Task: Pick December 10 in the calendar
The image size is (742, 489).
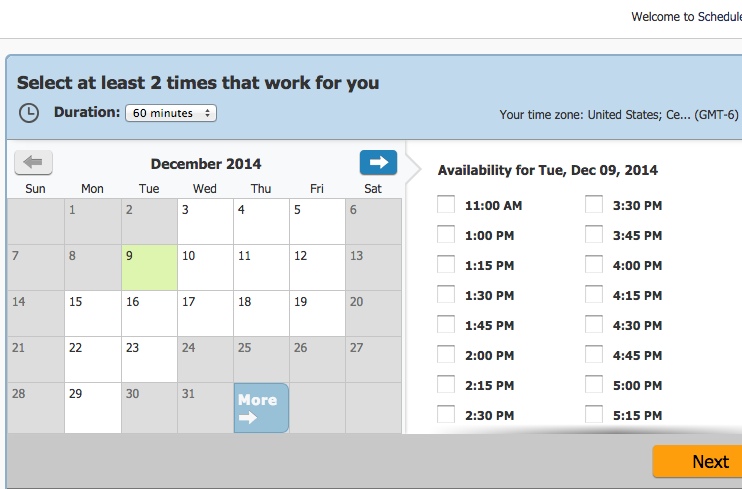Action: pos(205,267)
